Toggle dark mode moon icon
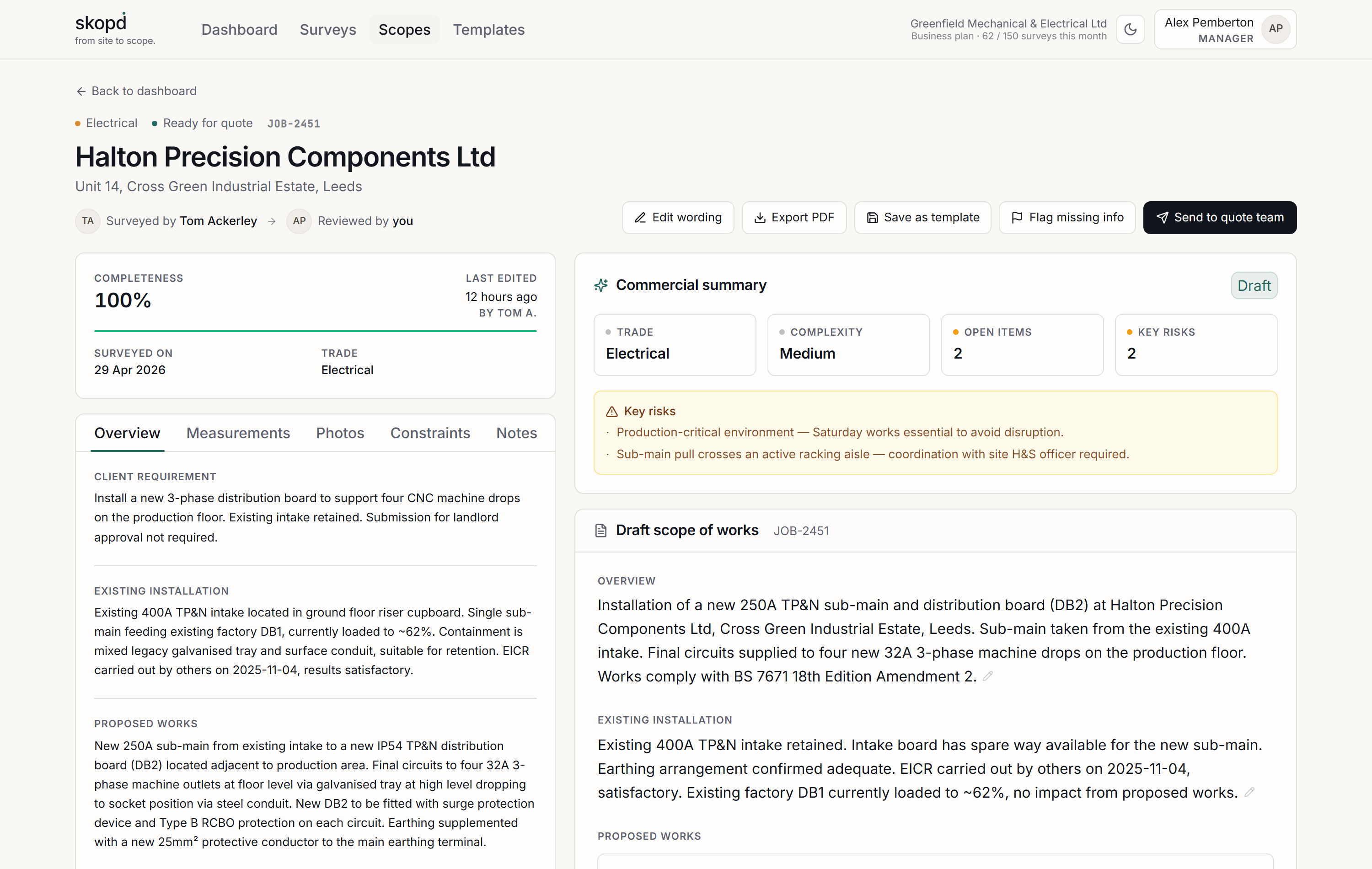Viewport: 1372px width, 869px height. click(1130, 29)
